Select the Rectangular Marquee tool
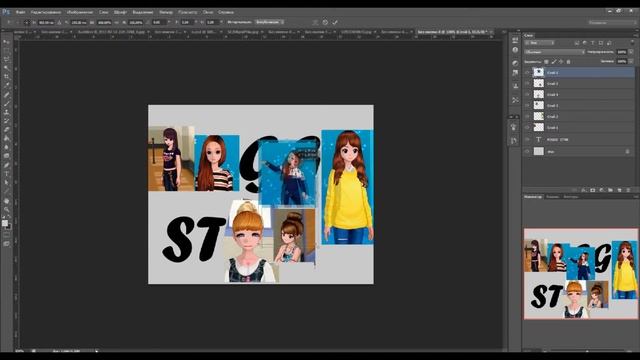 (x=6, y=51)
